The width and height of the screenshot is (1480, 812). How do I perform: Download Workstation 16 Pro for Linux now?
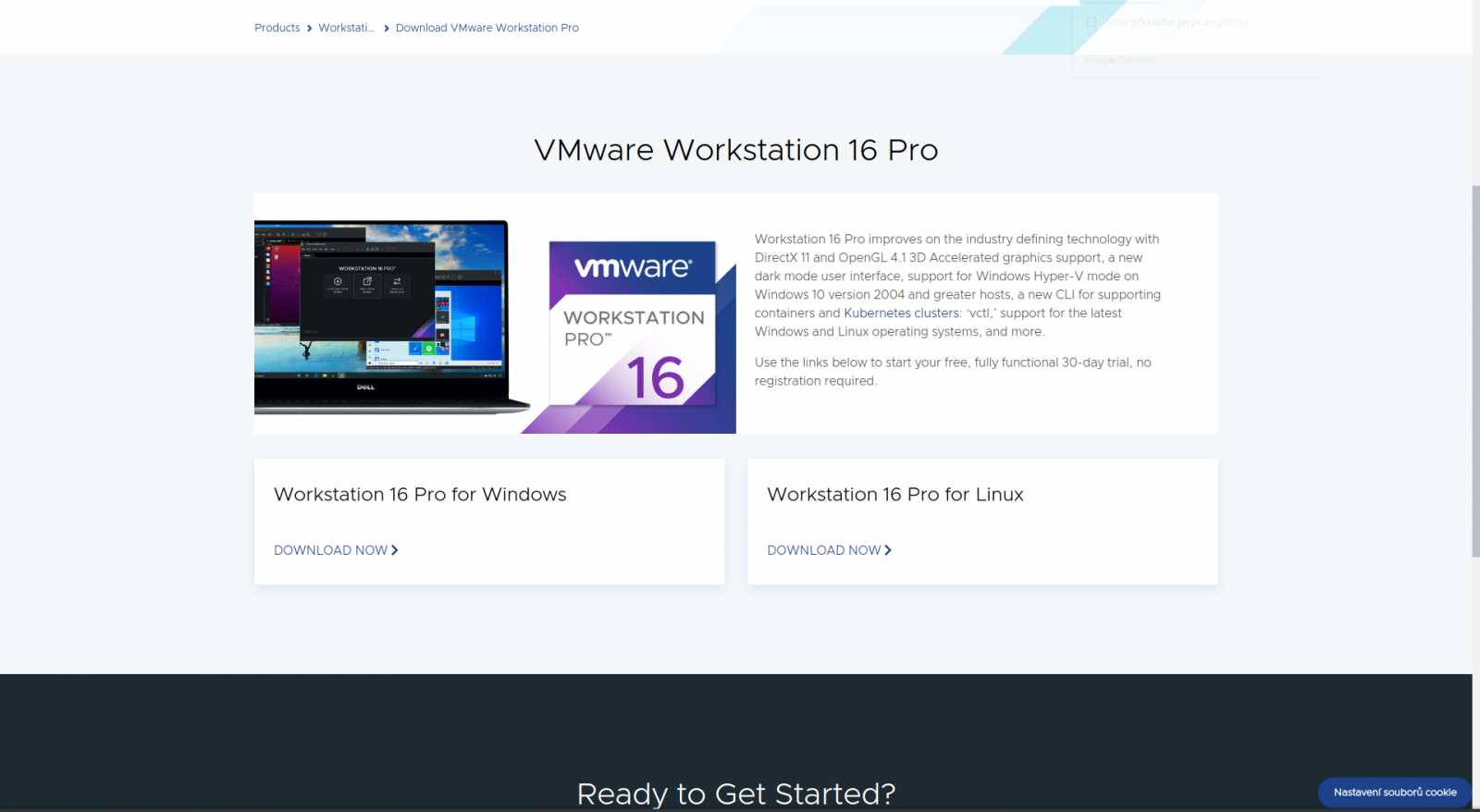[x=829, y=550]
